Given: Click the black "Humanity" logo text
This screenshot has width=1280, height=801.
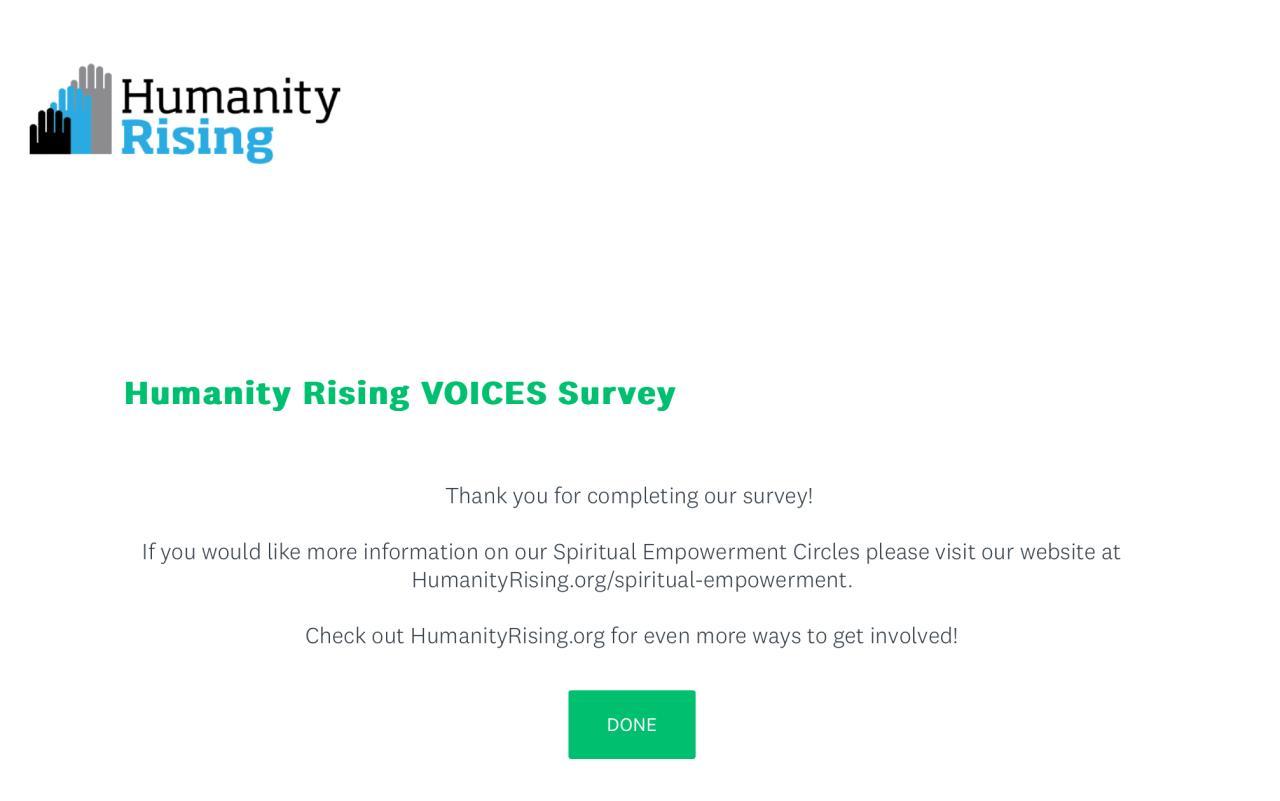Looking at the screenshot, I should [x=230, y=100].
